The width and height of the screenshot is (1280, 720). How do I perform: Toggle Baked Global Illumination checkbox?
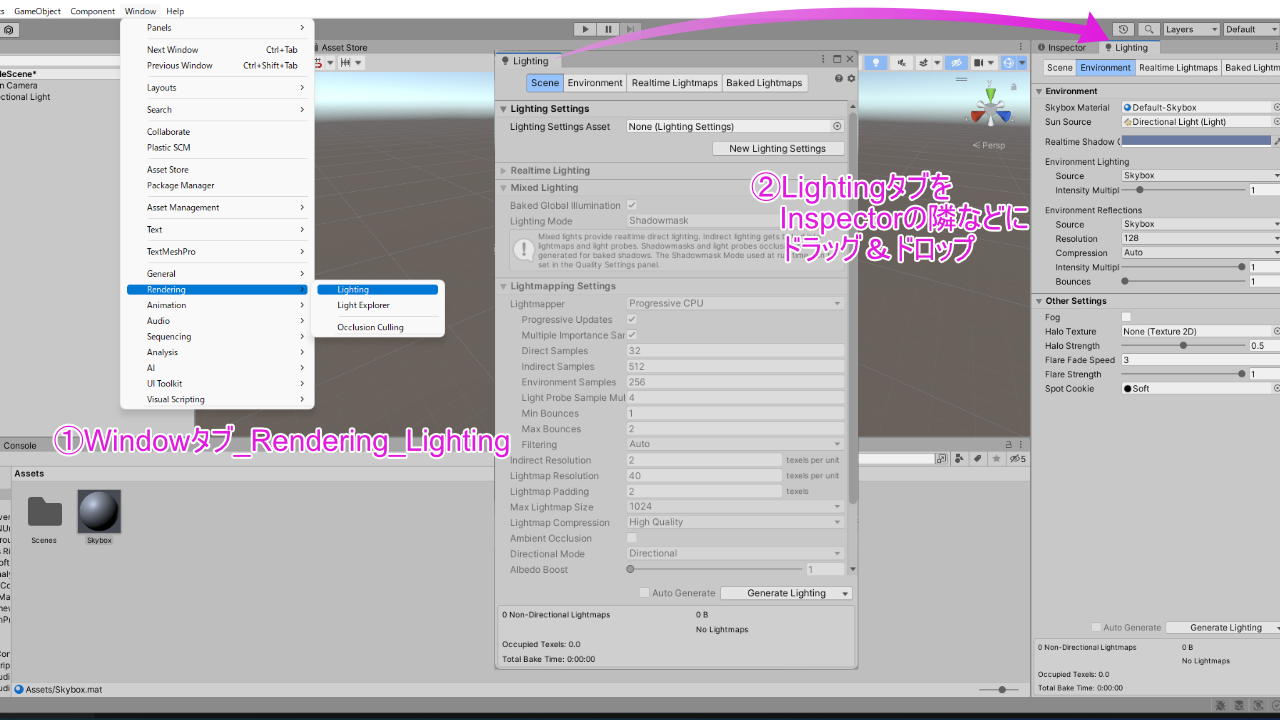tap(632, 205)
